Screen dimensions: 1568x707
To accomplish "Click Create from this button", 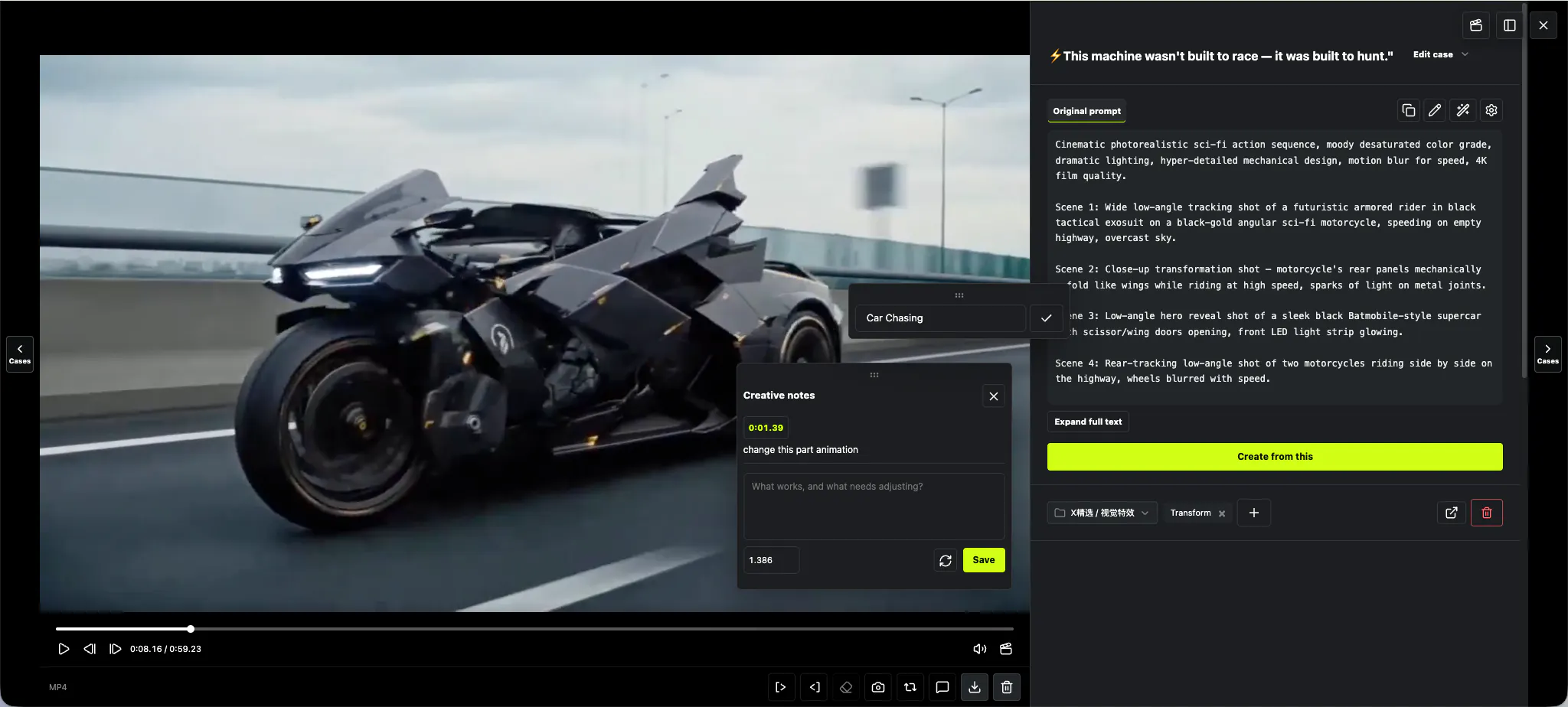I will click(1275, 457).
